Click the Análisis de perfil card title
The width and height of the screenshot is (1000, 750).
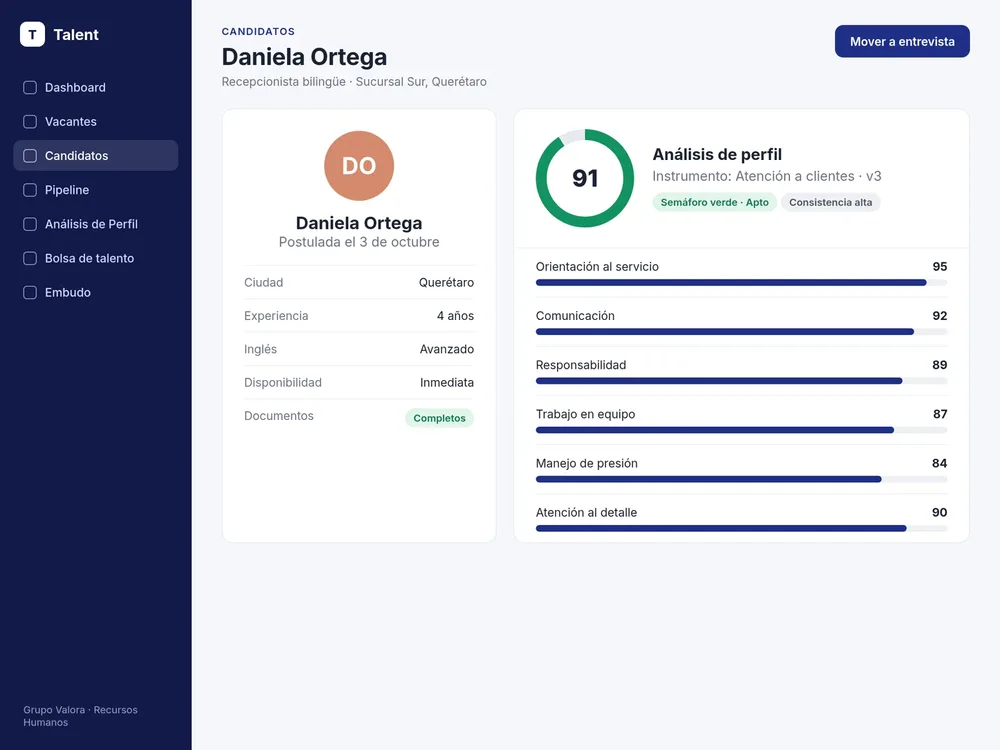point(717,154)
